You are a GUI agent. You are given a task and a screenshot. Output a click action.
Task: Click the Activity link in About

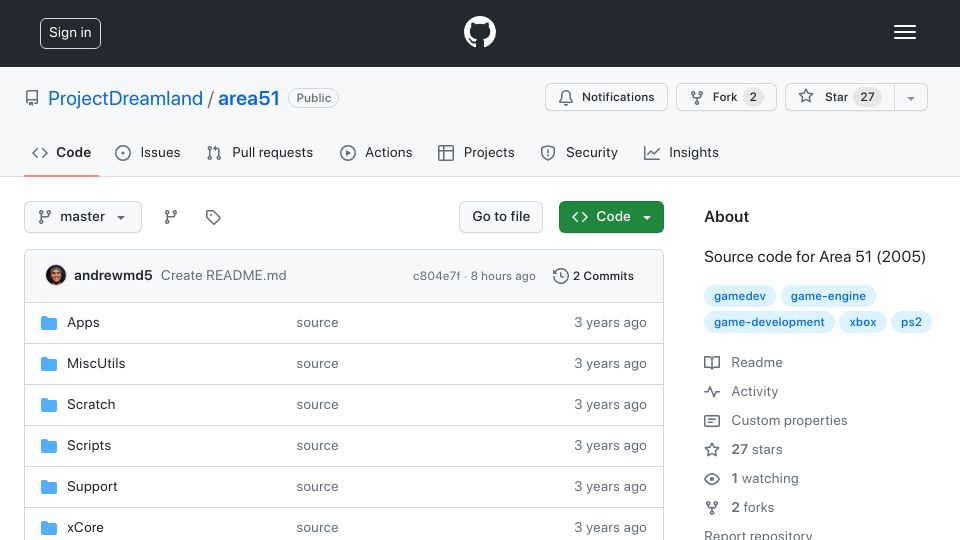755,391
